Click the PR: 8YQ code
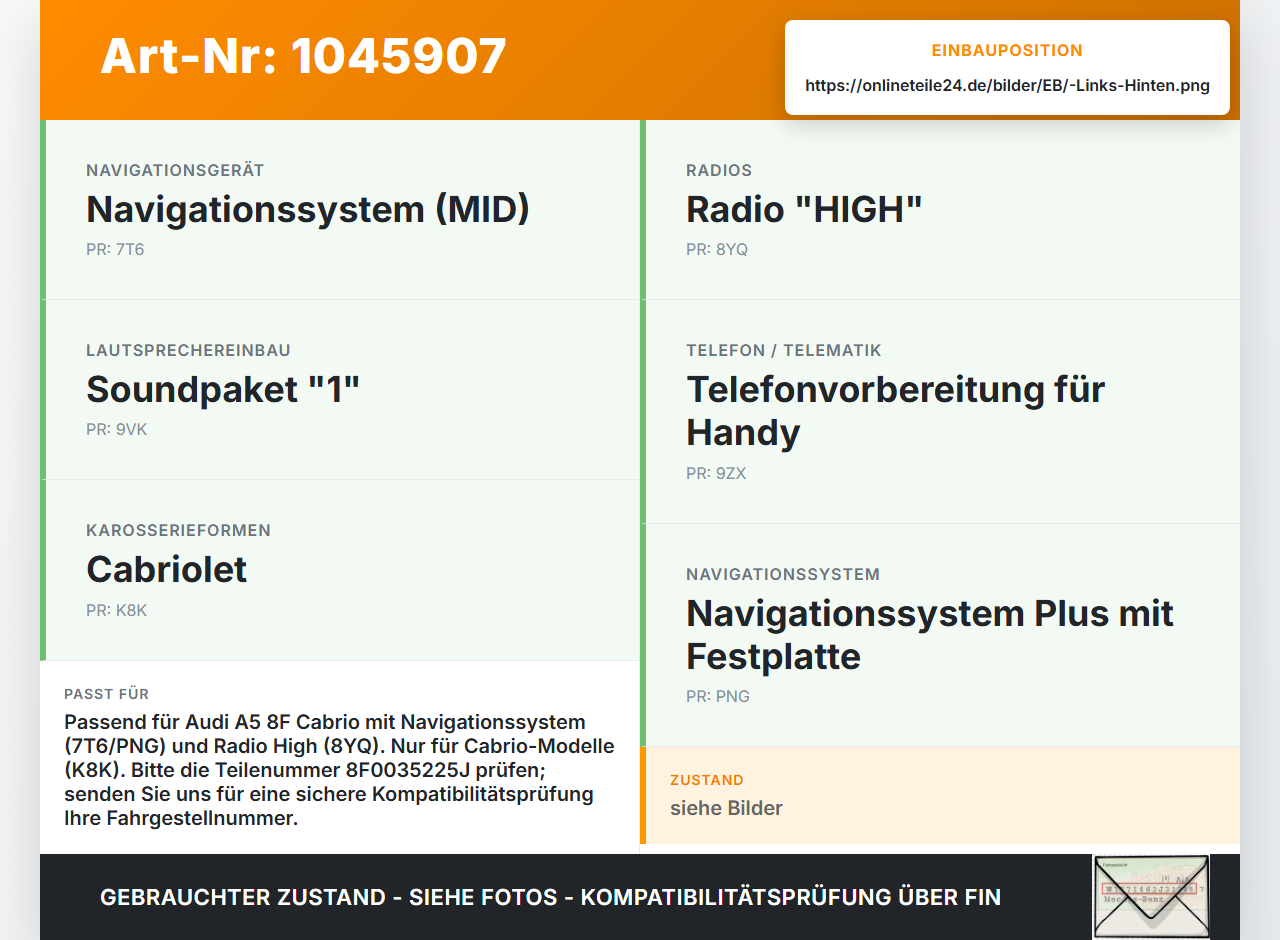Image resolution: width=1280 pixels, height=940 pixels. tap(717, 249)
